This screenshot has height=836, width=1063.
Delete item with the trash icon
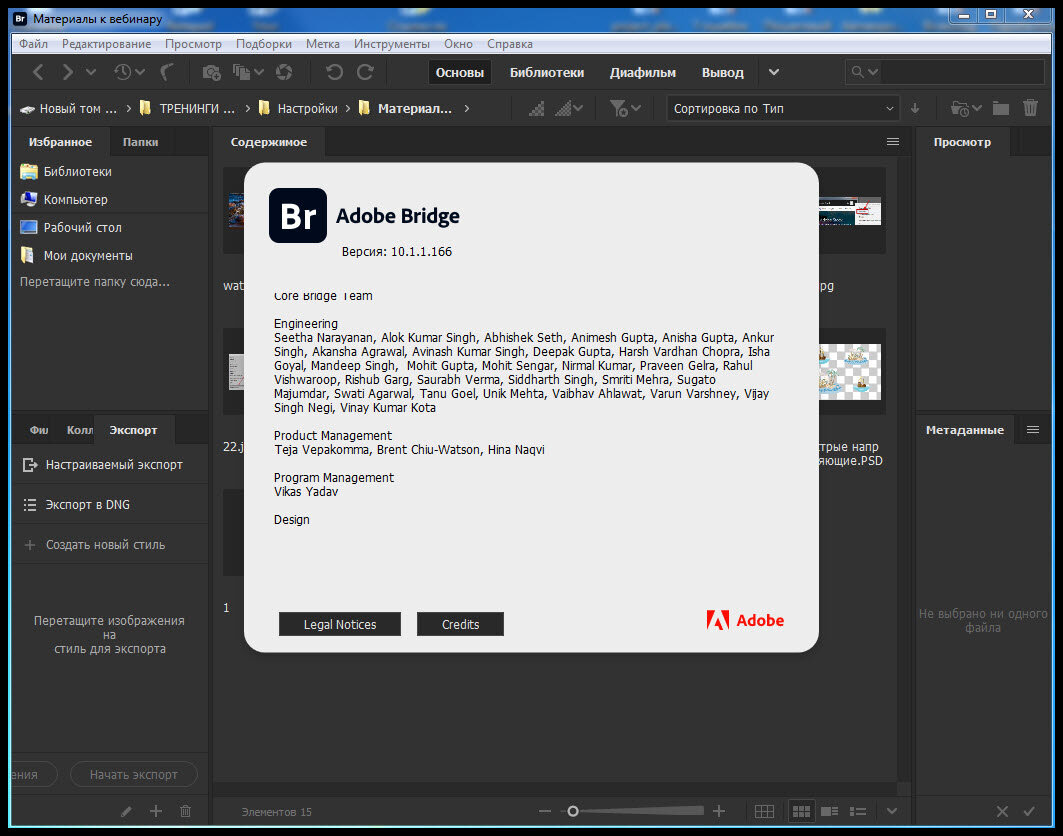[x=1030, y=108]
